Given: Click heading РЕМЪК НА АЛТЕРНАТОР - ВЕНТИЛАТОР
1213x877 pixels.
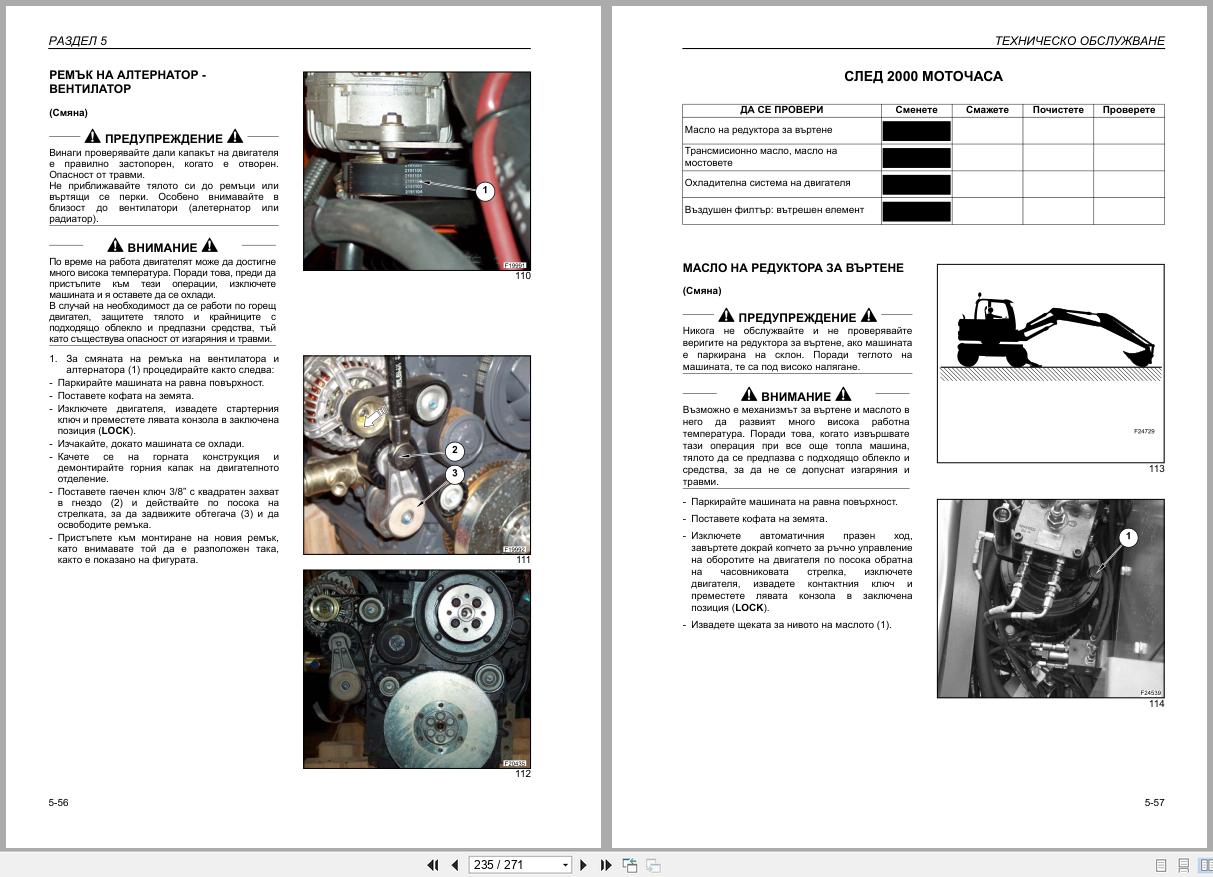Looking at the screenshot, I should pyautogui.click(x=128, y=82).
